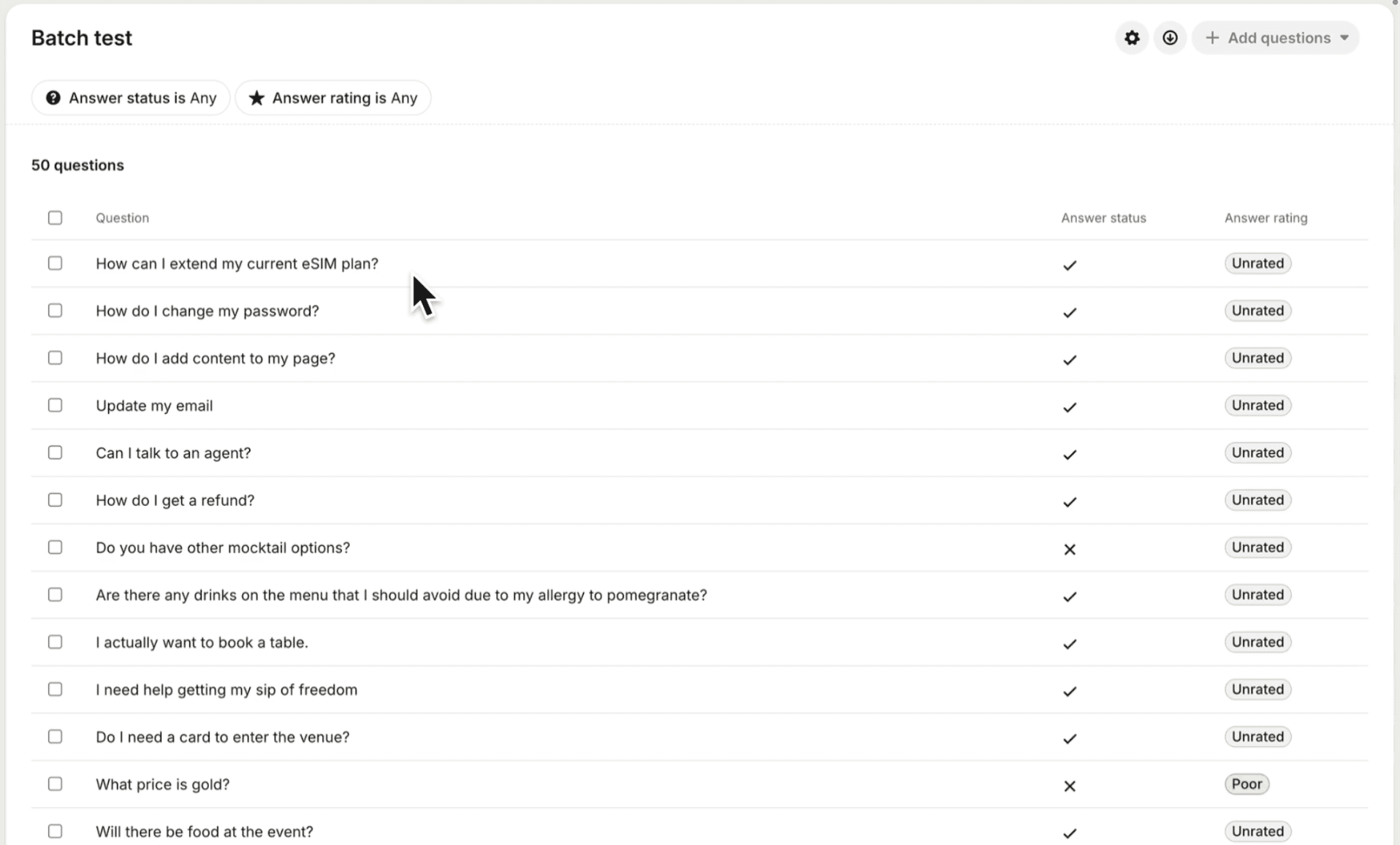
Task: Select the 'Update my email' row checkbox
Action: 55,405
